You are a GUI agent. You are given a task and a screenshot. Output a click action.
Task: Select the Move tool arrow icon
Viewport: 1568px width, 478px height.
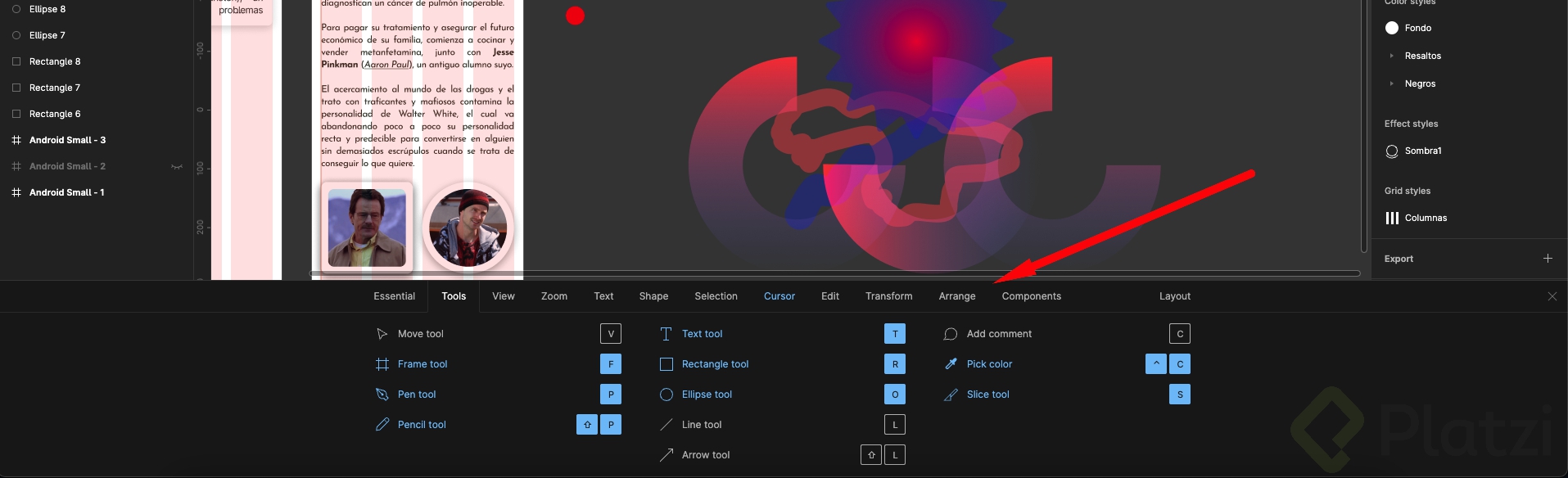point(382,334)
